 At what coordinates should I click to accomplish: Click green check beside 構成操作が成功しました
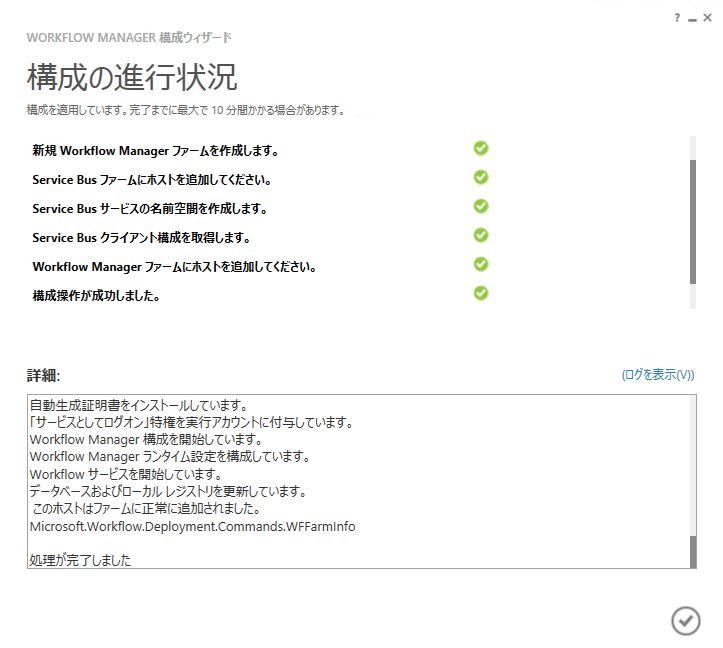point(481,294)
